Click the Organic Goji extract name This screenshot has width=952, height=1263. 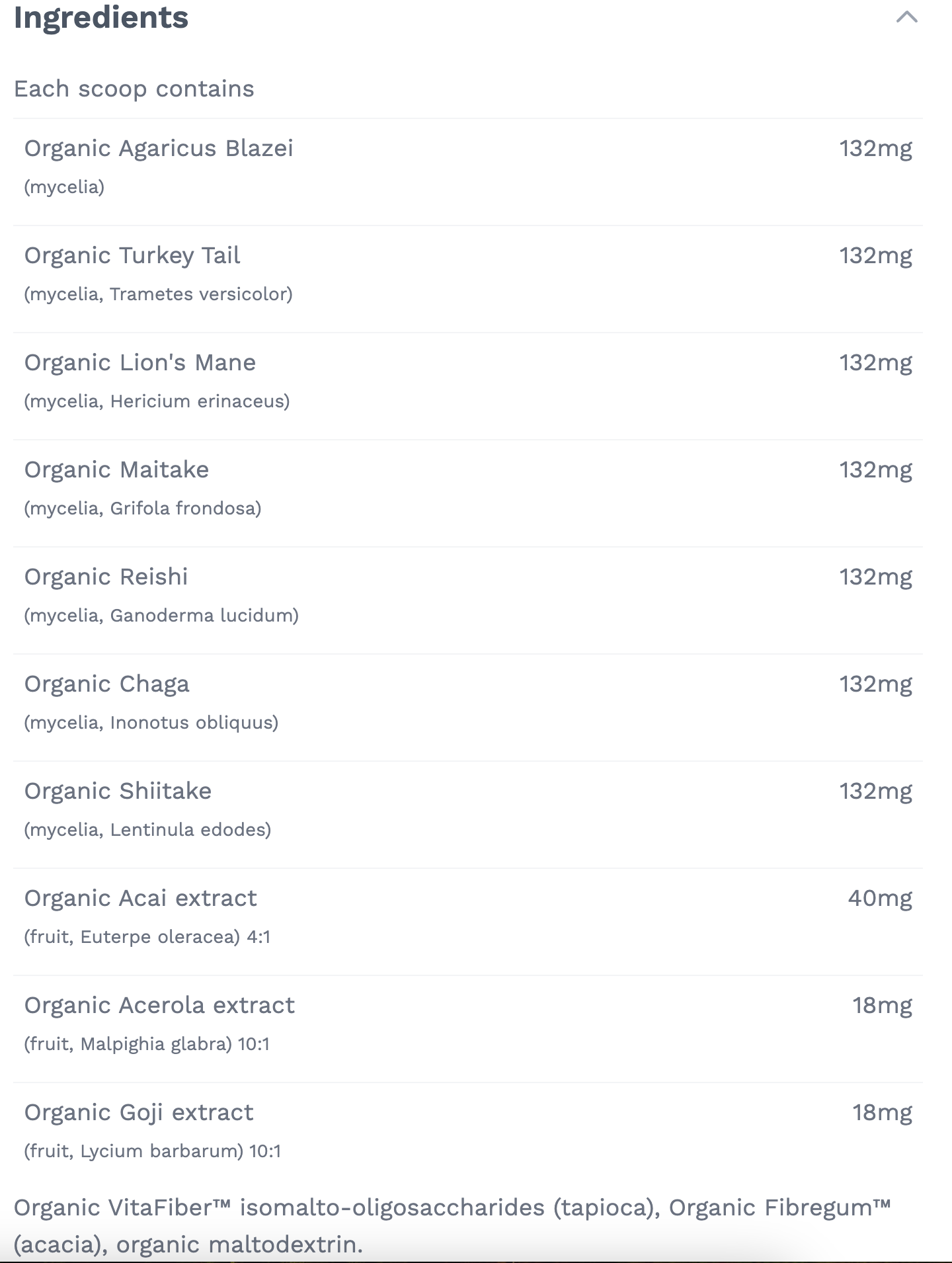tap(139, 1112)
